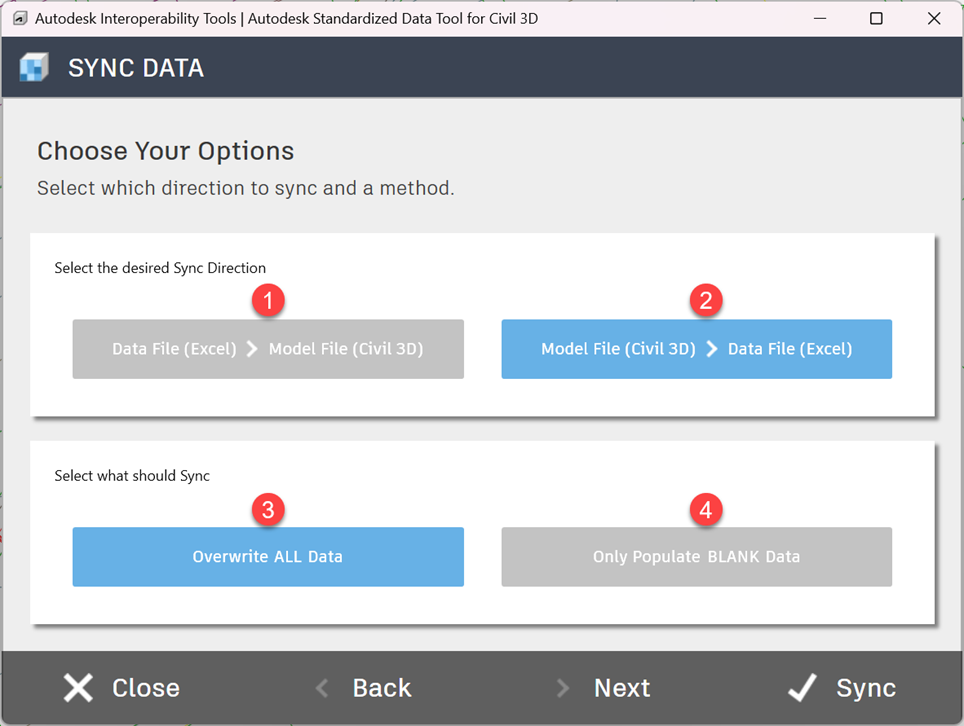
Task: Click the red number 1 badge
Action: (268, 301)
